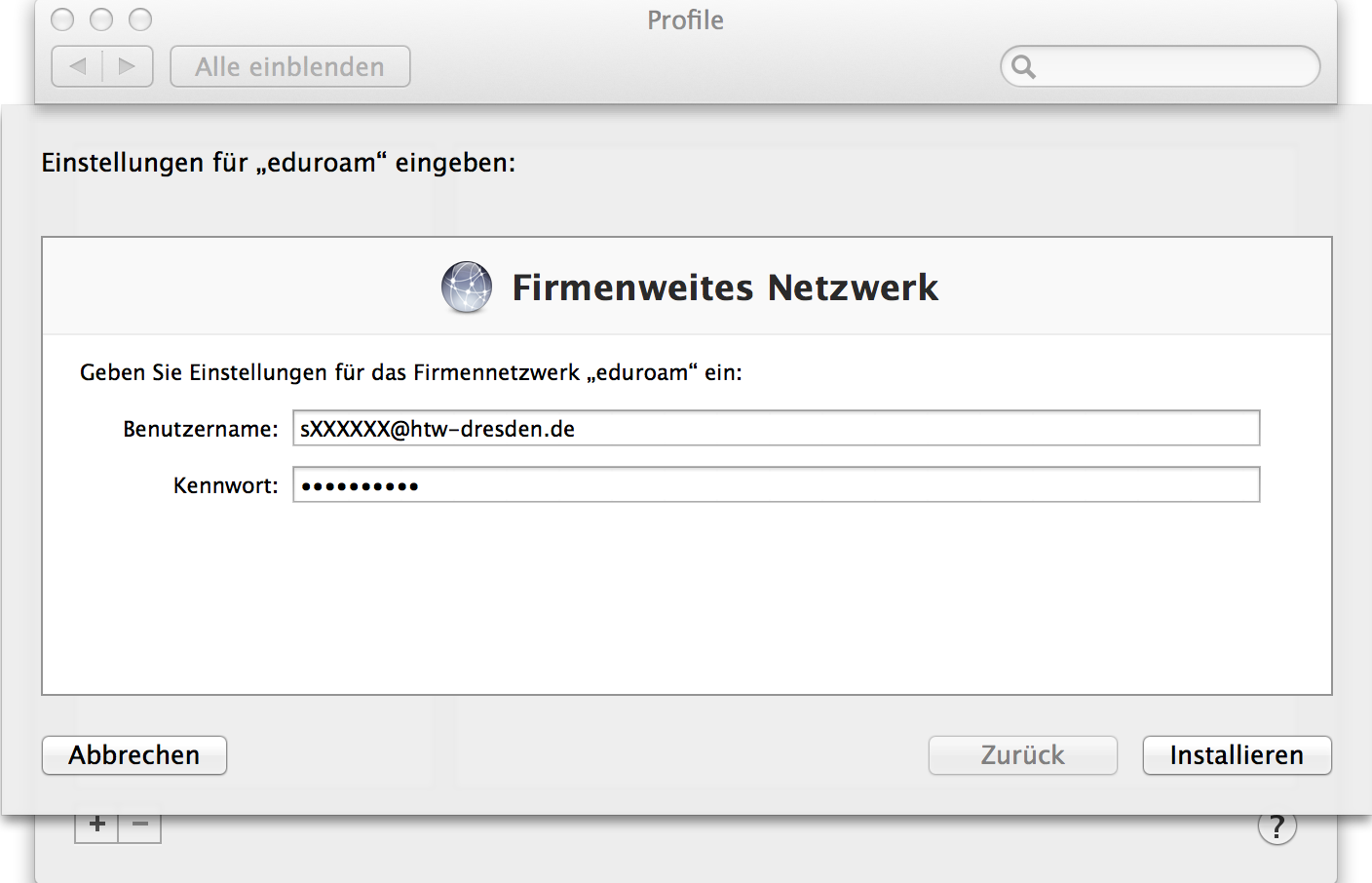Click the 'Einstellungen für „eduroam“ eingeben:' text
1372x883 pixels.
point(279,163)
